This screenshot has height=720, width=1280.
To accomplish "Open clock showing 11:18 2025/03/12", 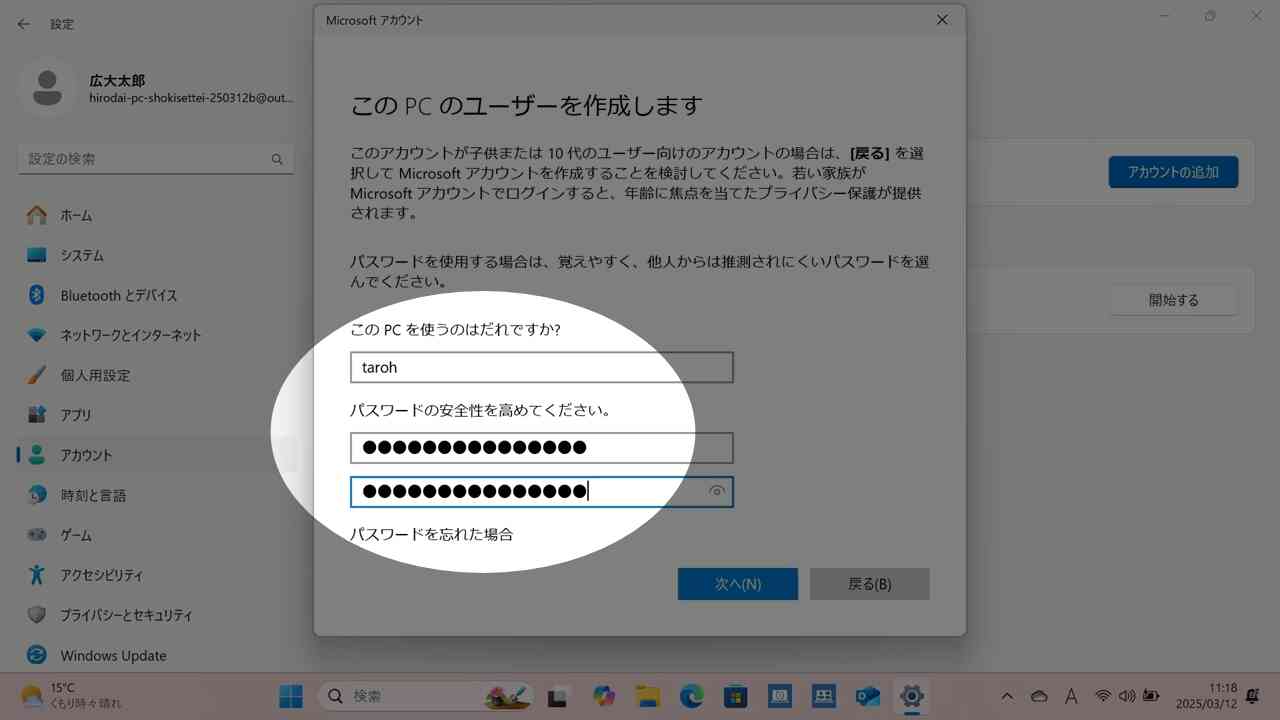I will [1208, 696].
